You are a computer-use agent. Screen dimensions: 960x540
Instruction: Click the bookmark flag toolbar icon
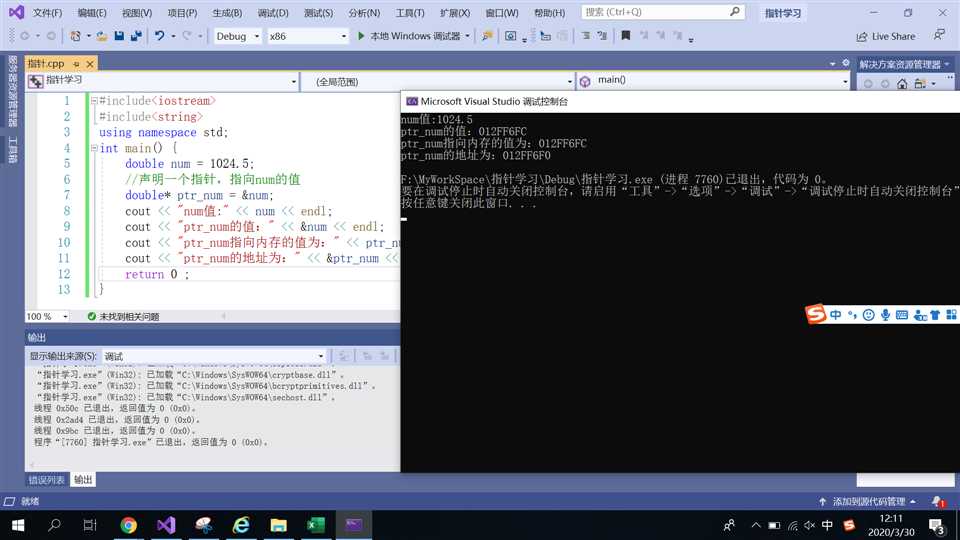point(626,36)
